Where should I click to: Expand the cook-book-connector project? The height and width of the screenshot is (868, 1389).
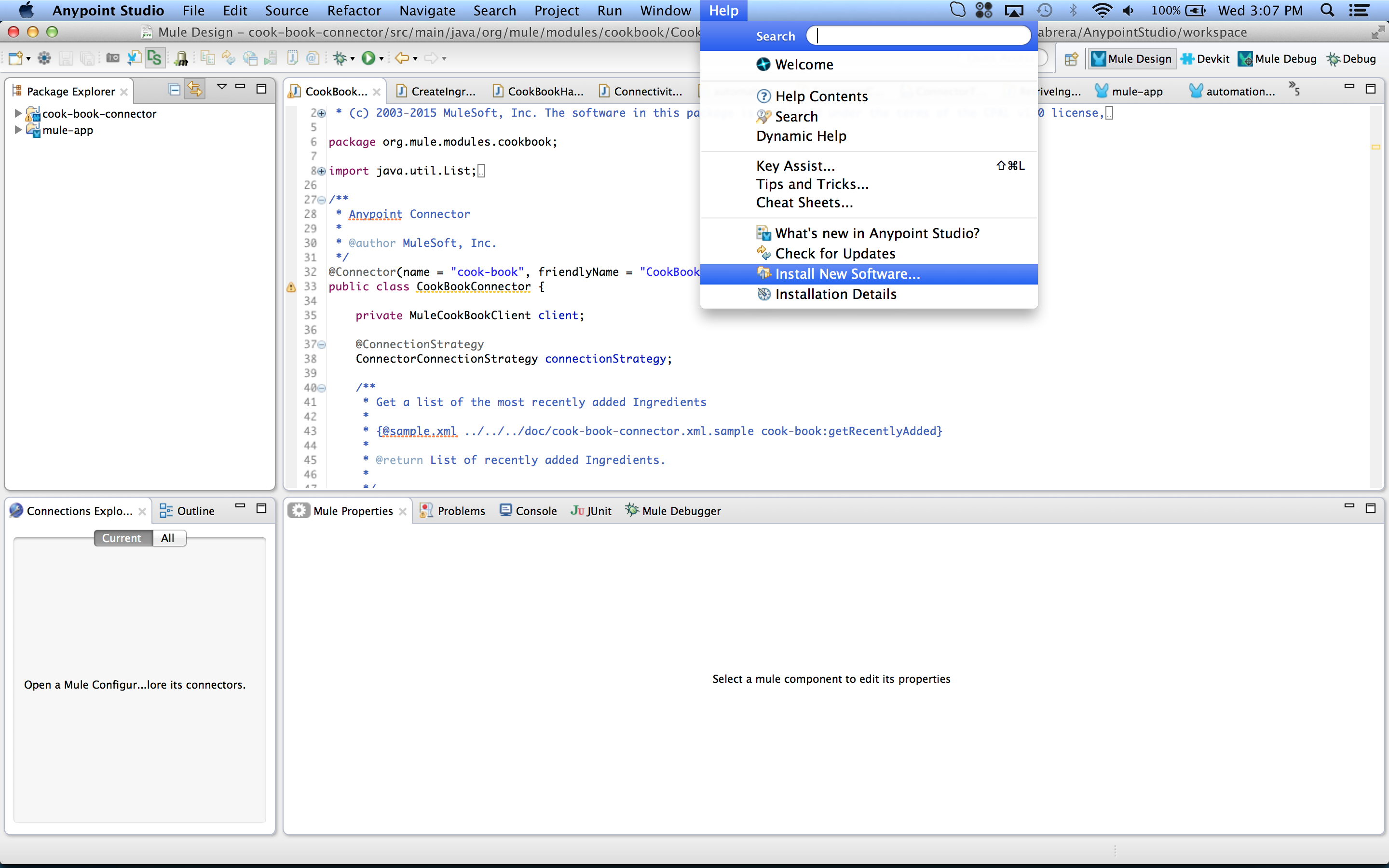click(x=18, y=113)
